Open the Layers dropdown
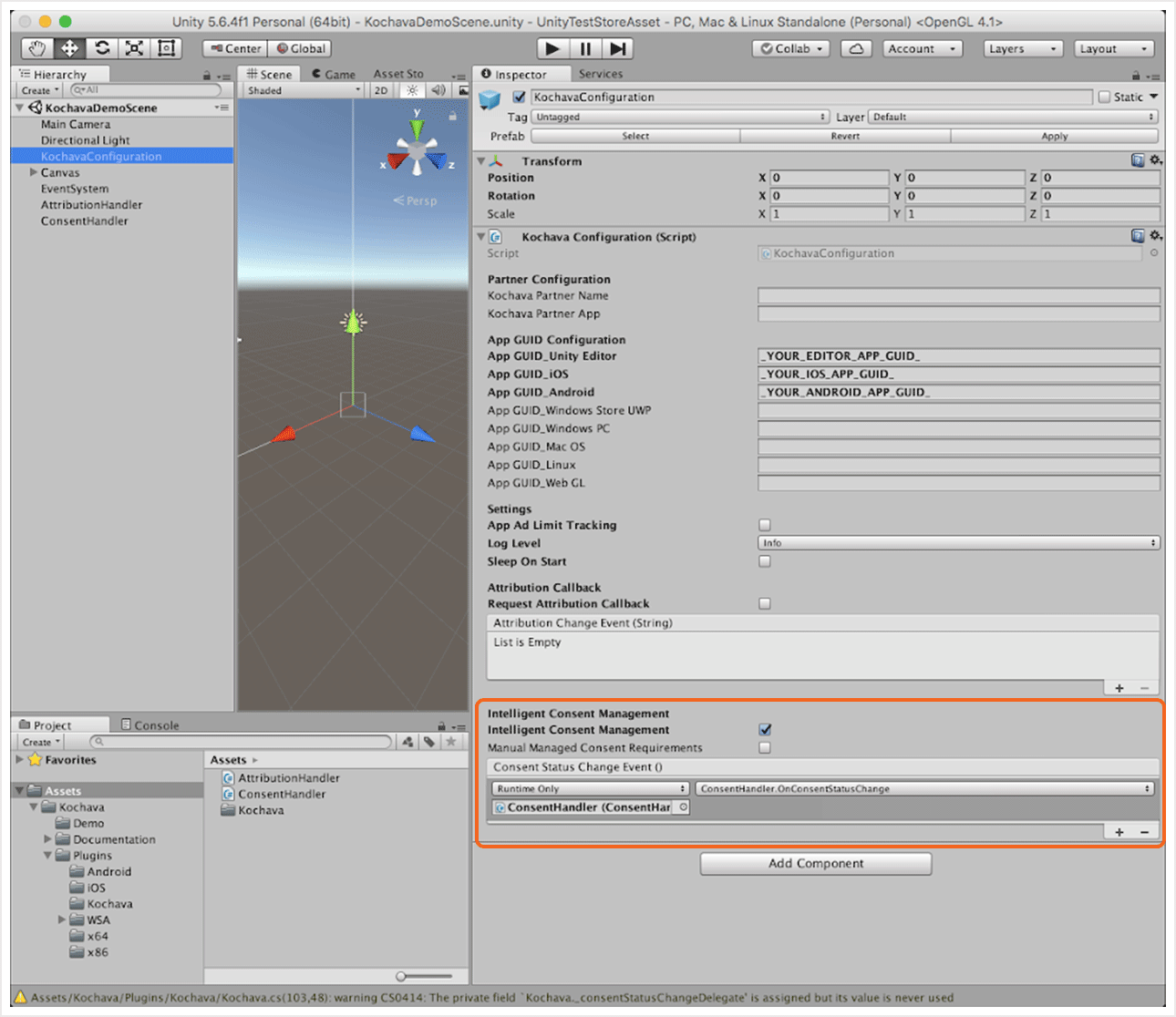This screenshot has height=1017, width=1176. pos(1023,49)
